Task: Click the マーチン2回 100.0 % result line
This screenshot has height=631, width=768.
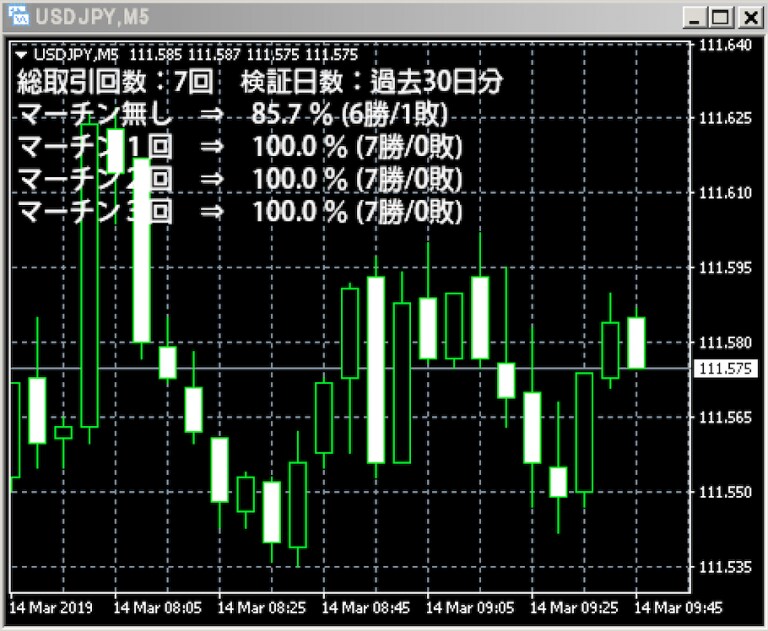Action: coord(240,179)
